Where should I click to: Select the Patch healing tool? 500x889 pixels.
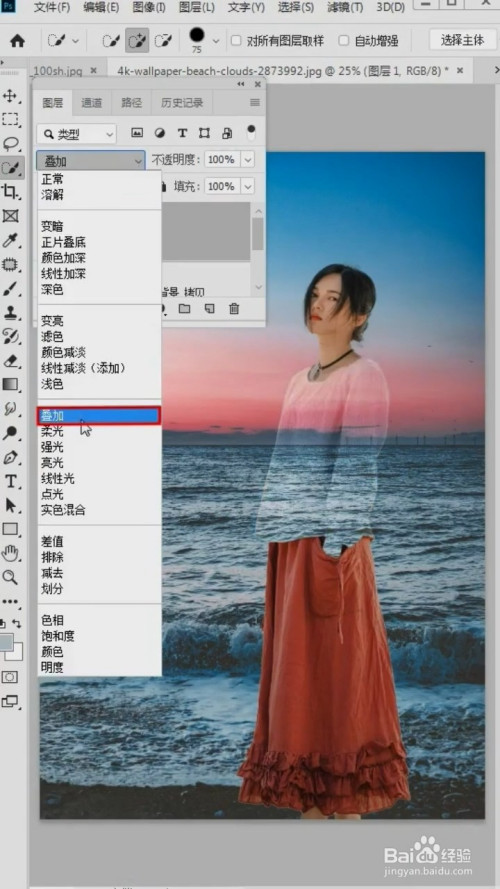pyautogui.click(x=10, y=264)
